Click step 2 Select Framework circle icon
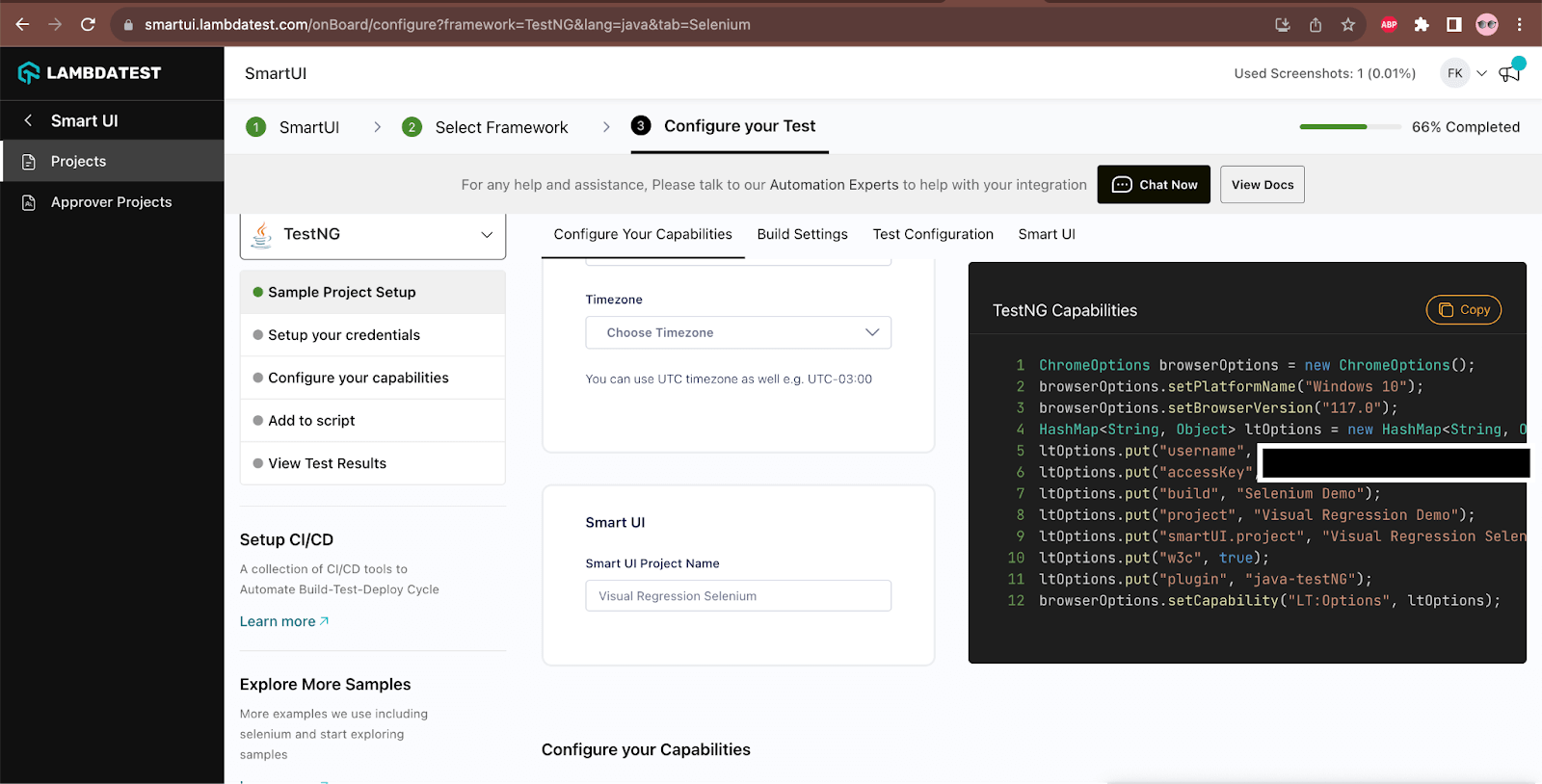The width and height of the screenshot is (1542, 784). [x=412, y=127]
